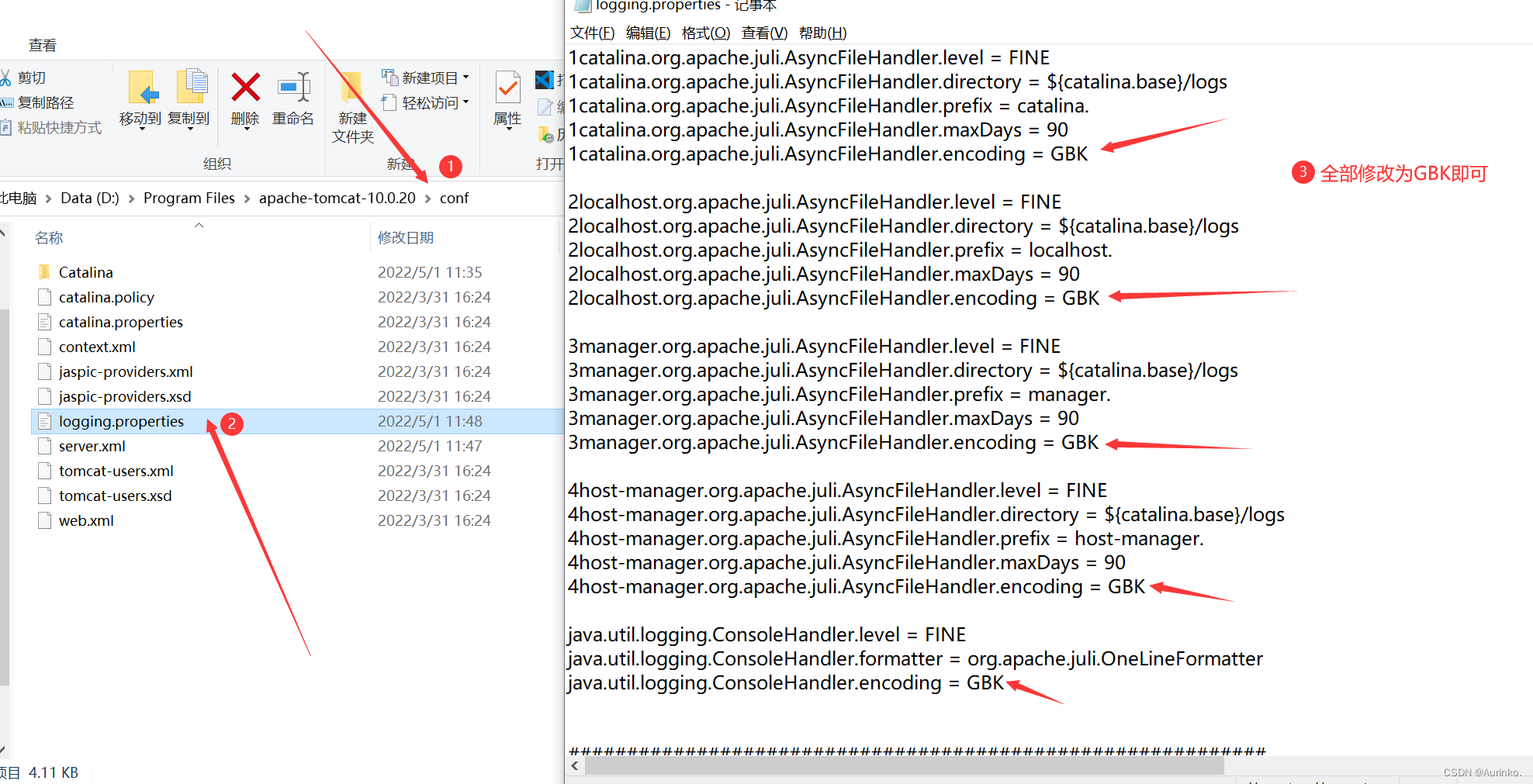Expand chevron after Data (D:) breadcrumb
This screenshot has width=1533, height=784.
point(131,199)
